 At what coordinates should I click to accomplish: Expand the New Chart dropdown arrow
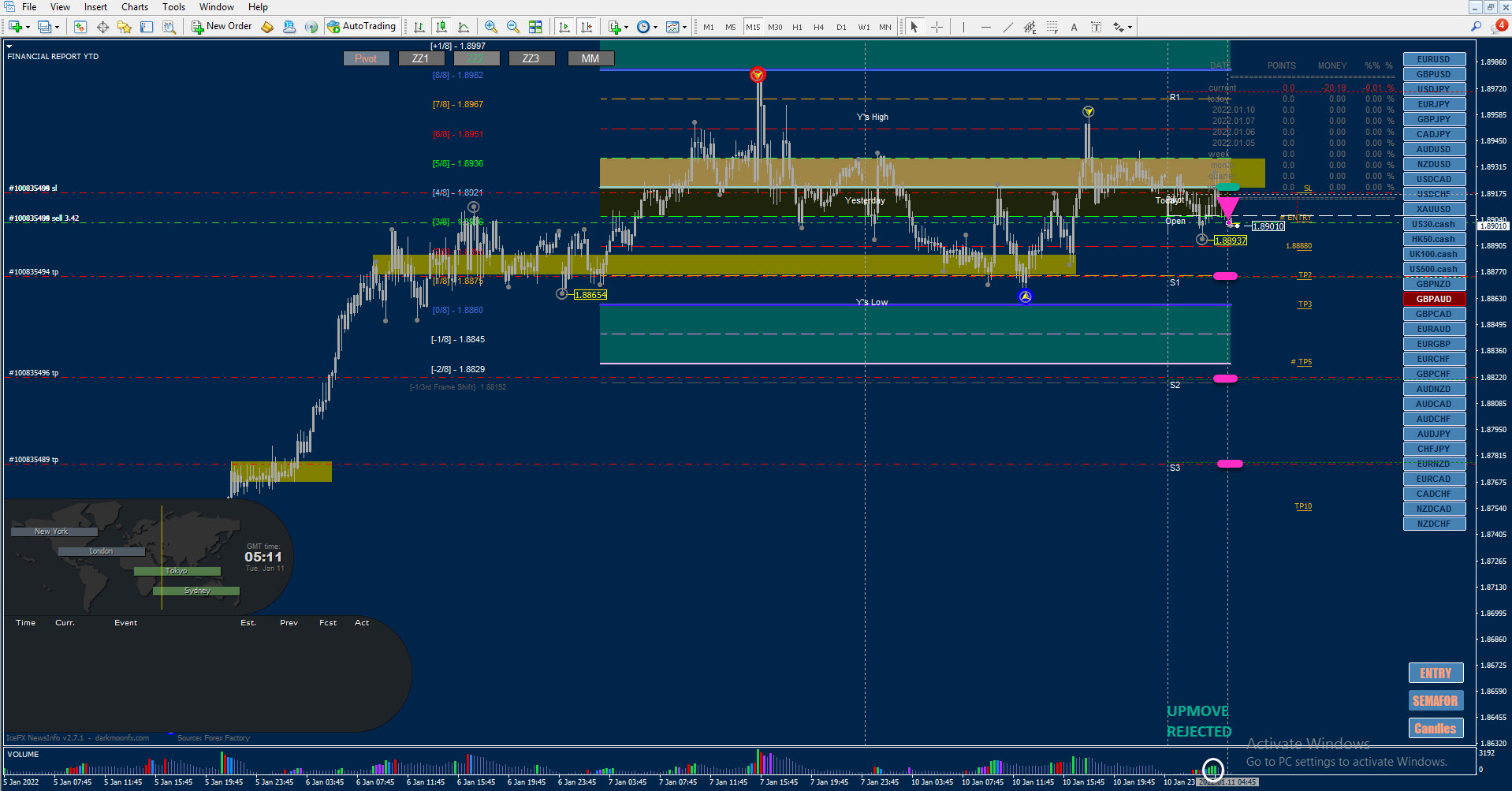(x=28, y=27)
